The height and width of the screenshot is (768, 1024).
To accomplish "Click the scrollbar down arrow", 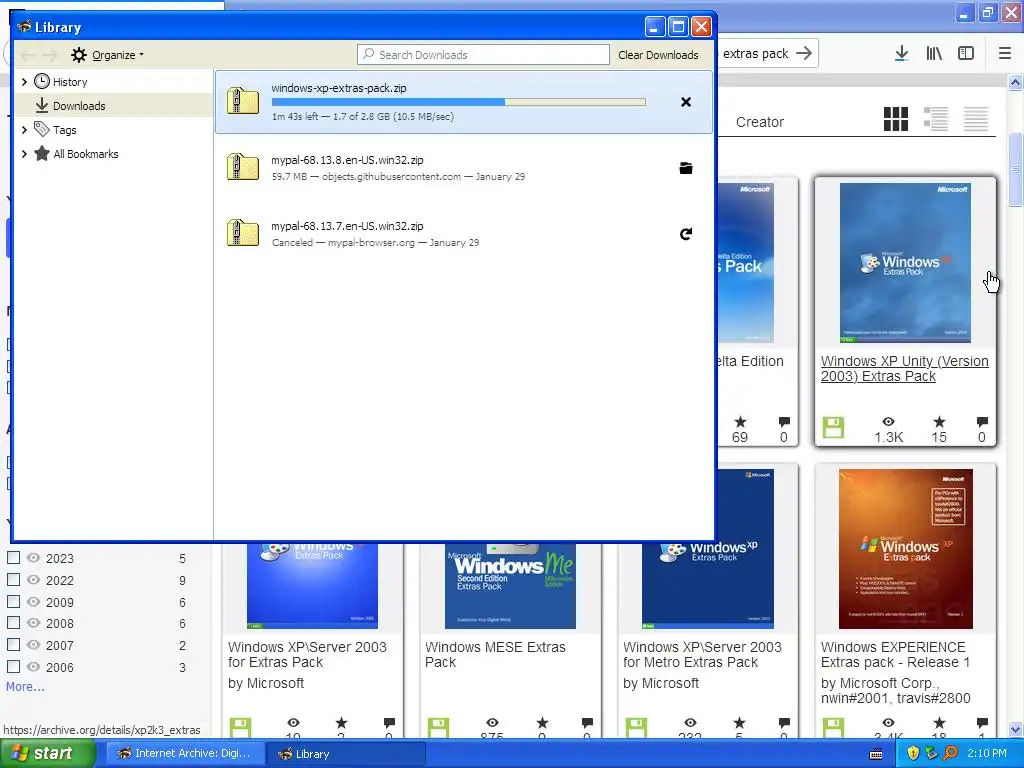I will click(1015, 729).
